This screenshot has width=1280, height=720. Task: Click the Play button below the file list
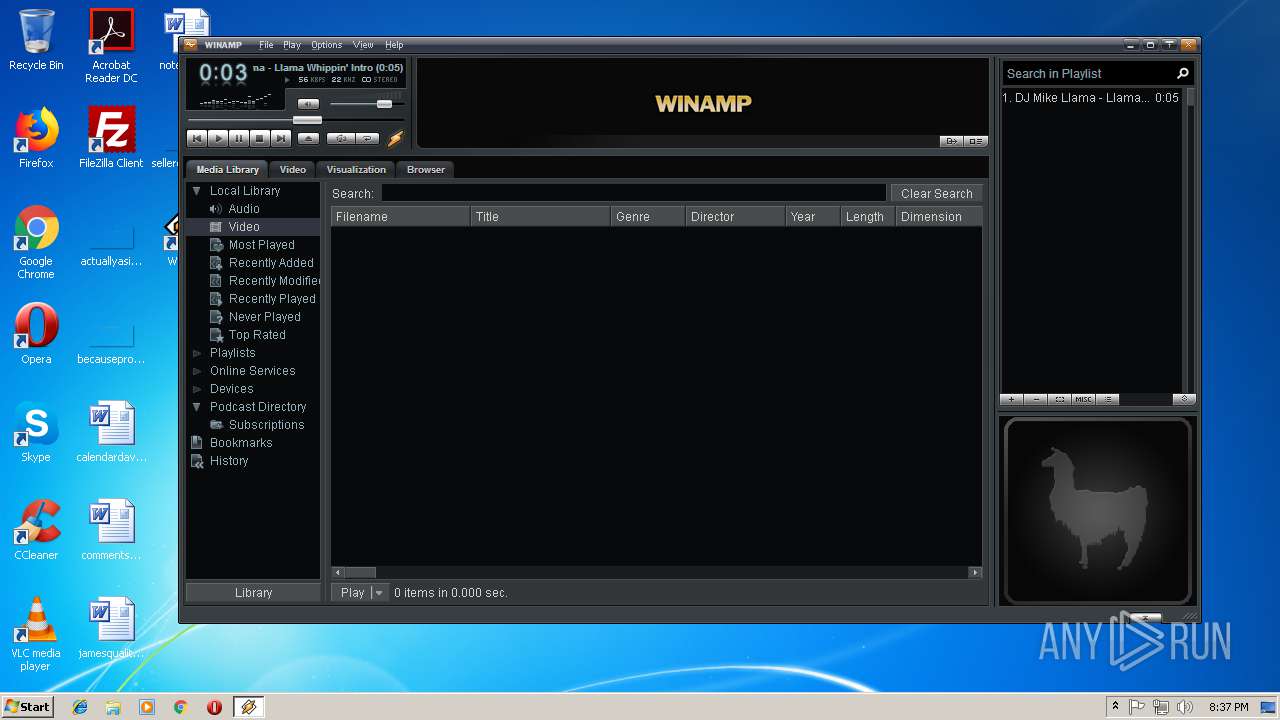coord(352,593)
